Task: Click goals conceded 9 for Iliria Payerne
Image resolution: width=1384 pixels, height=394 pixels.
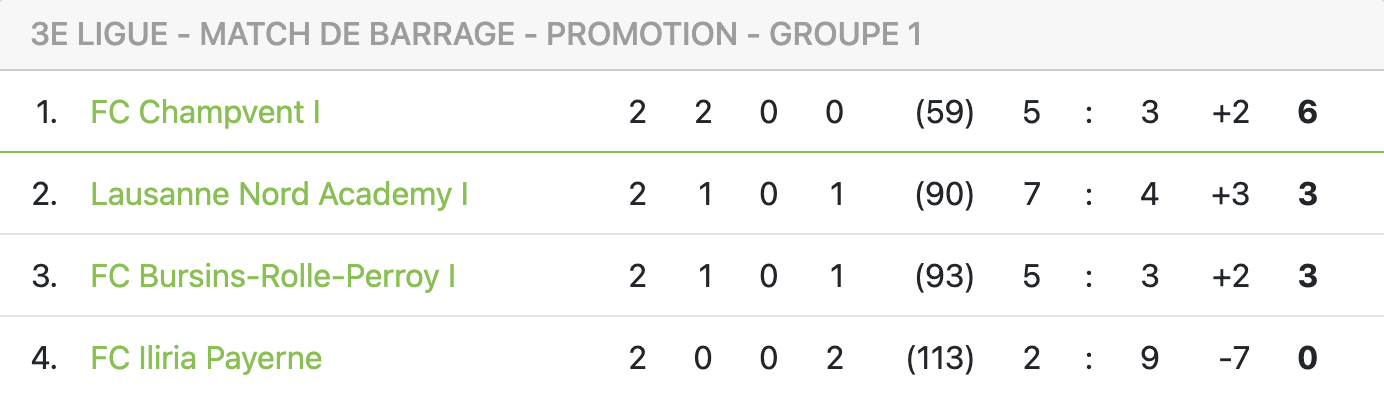Action: coord(1150,358)
